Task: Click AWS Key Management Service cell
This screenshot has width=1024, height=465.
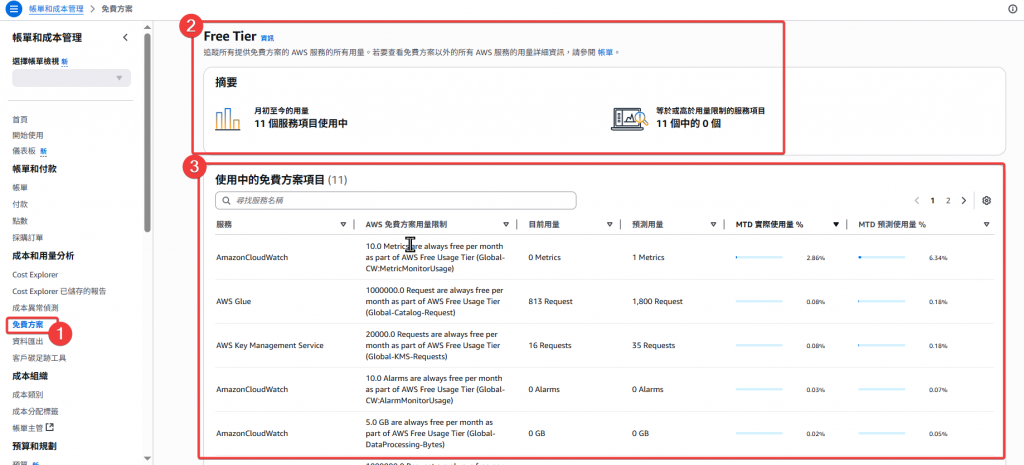Action: pos(270,345)
